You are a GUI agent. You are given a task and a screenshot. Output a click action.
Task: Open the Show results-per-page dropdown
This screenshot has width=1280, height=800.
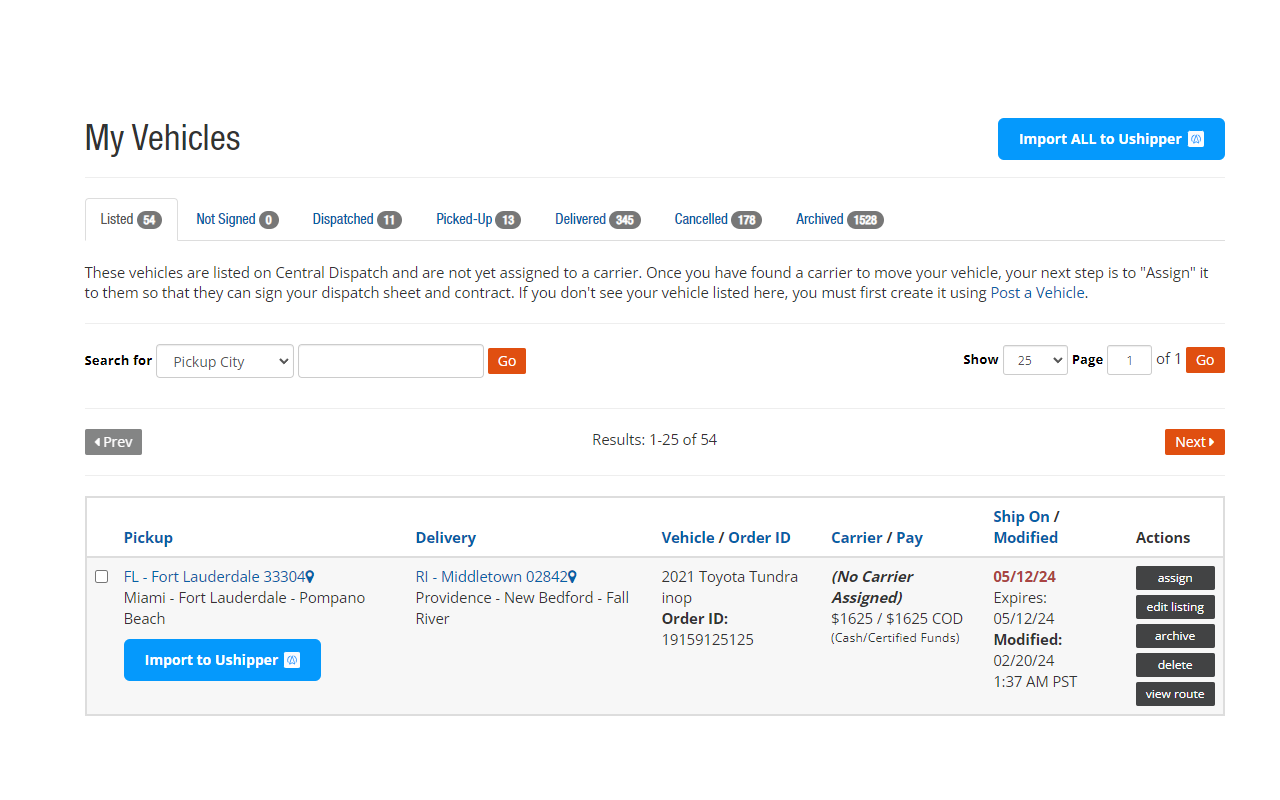coord(1035,359)
